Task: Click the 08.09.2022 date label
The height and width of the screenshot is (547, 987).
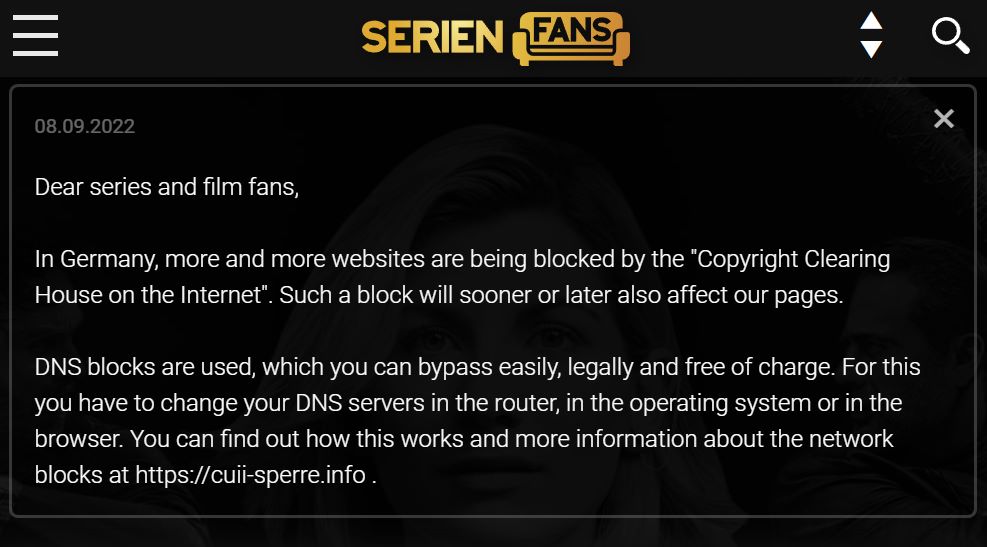Action: [84, 127]
